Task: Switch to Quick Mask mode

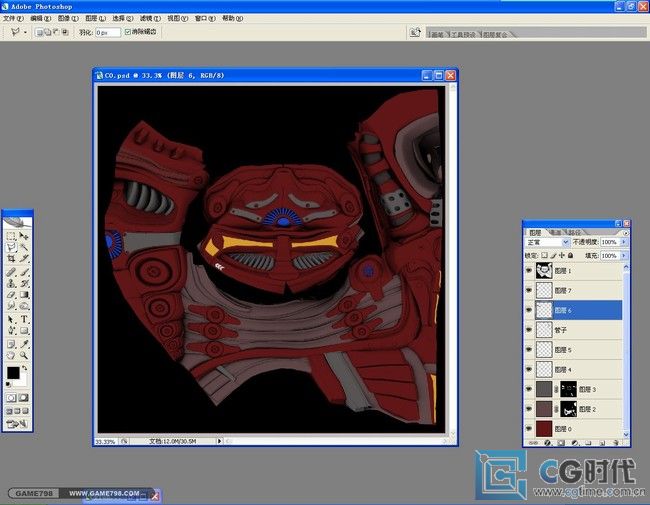Action: pyautogui.click(x=24, y=398)
